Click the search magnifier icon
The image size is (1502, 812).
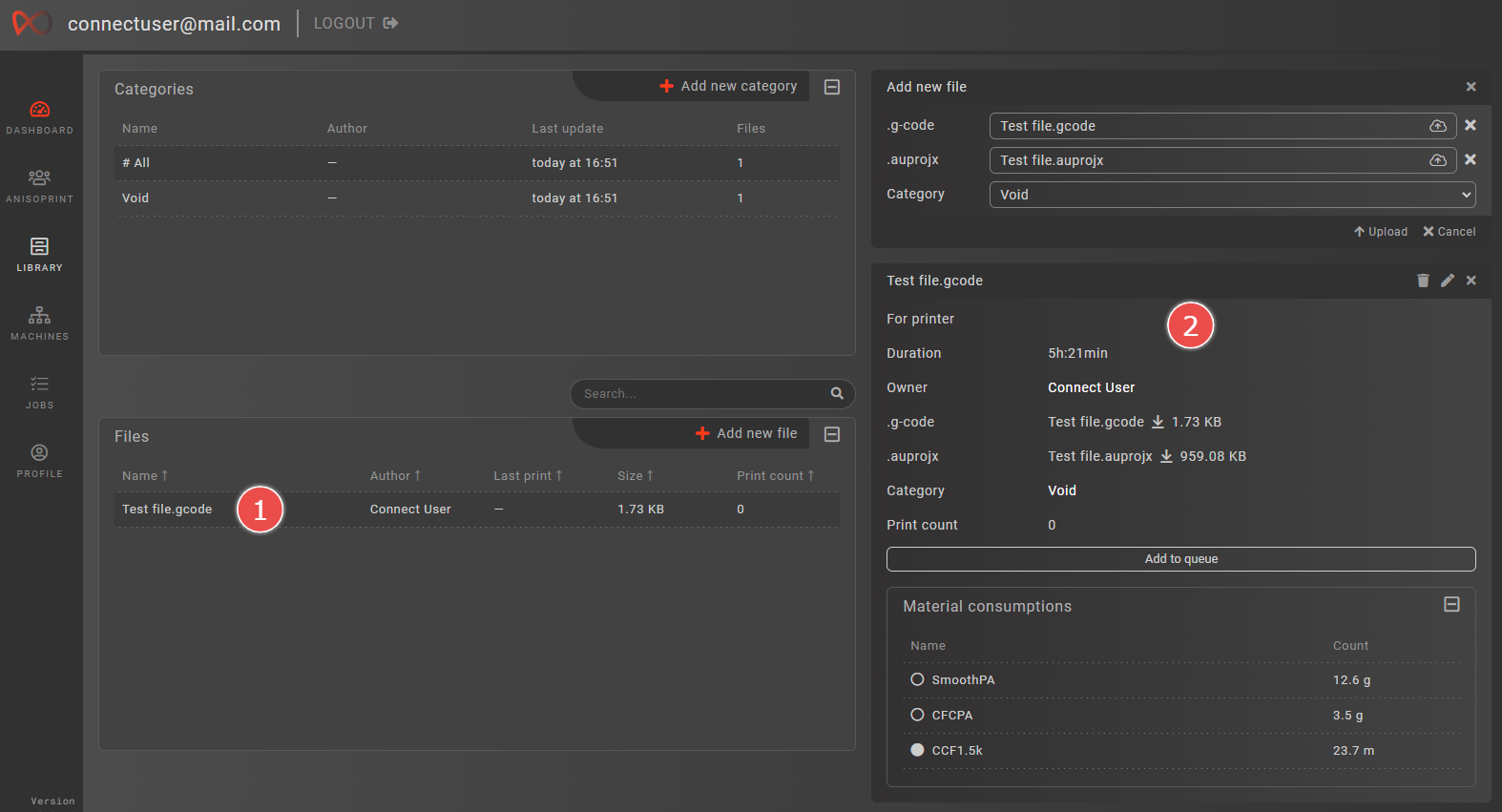(x=837, y=393)
